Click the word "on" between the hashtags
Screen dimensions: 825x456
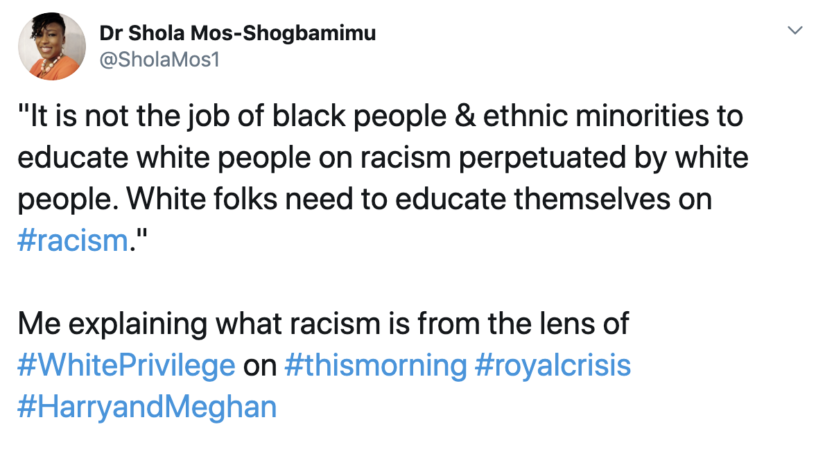pyautogui.click(x=260, y=367)
